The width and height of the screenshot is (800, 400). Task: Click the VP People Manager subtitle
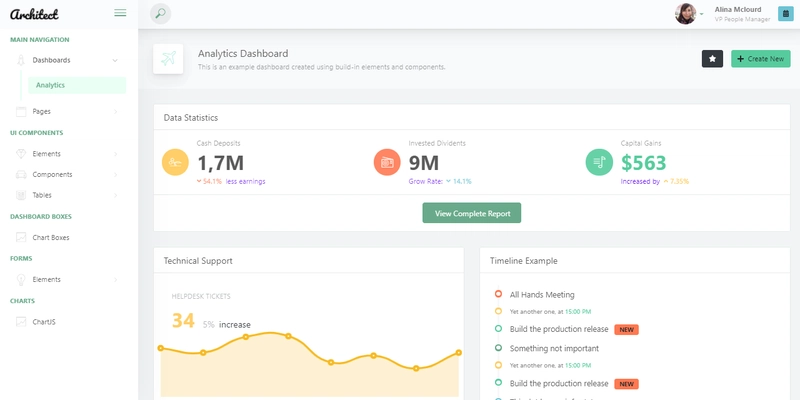tap(742, 19)
